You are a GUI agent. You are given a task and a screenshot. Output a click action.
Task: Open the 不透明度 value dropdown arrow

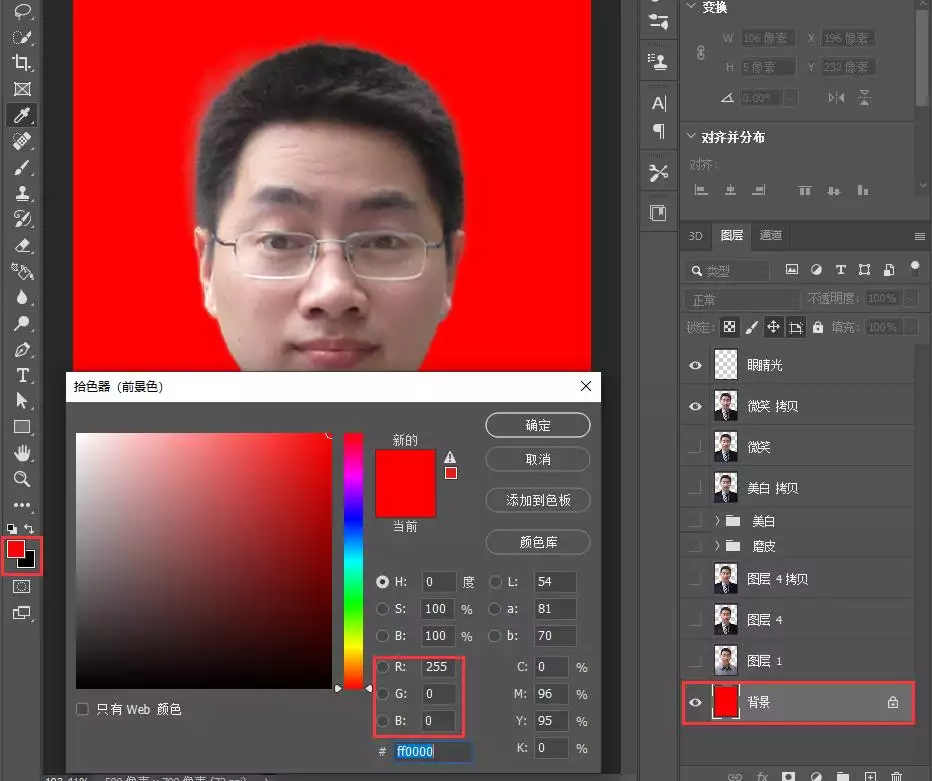tap(910, 298)
